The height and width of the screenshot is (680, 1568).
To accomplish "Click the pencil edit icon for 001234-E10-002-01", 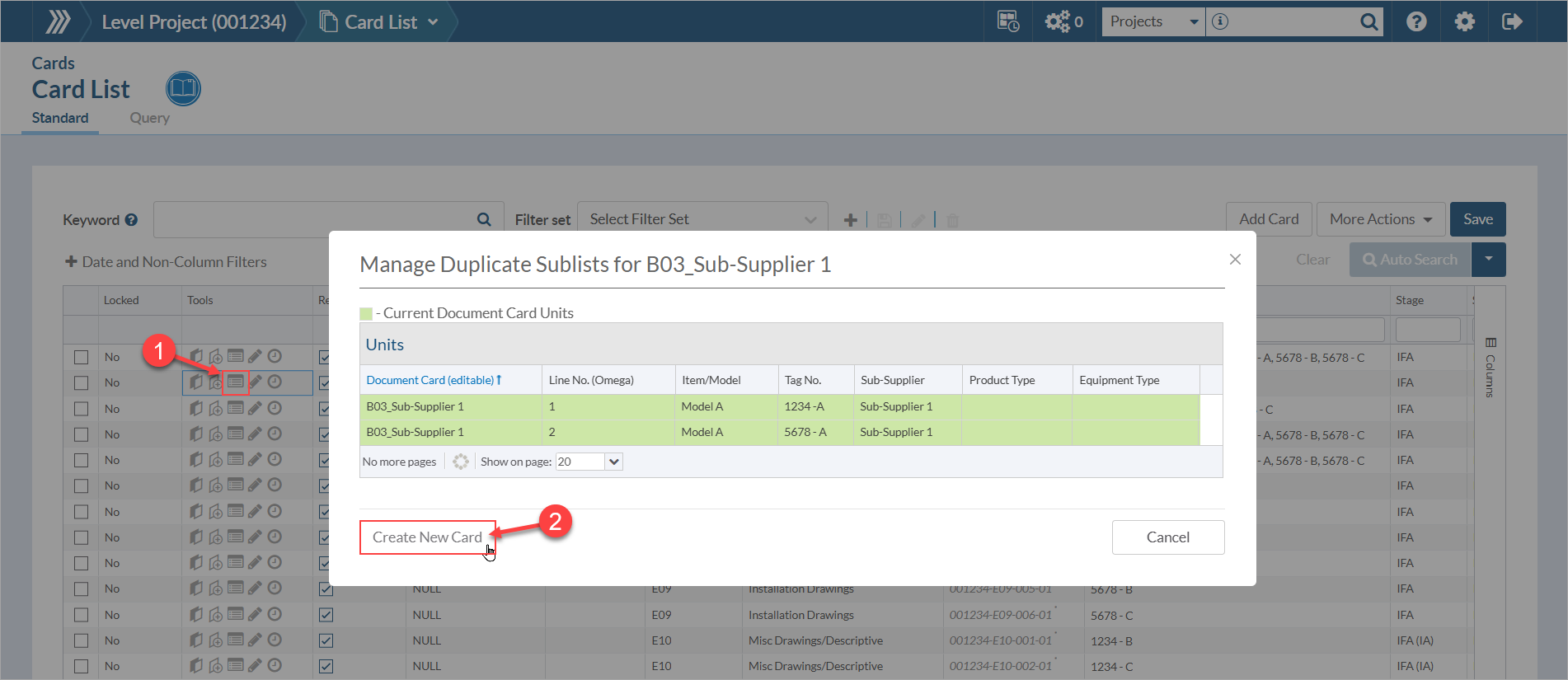I will coord(255,665).
